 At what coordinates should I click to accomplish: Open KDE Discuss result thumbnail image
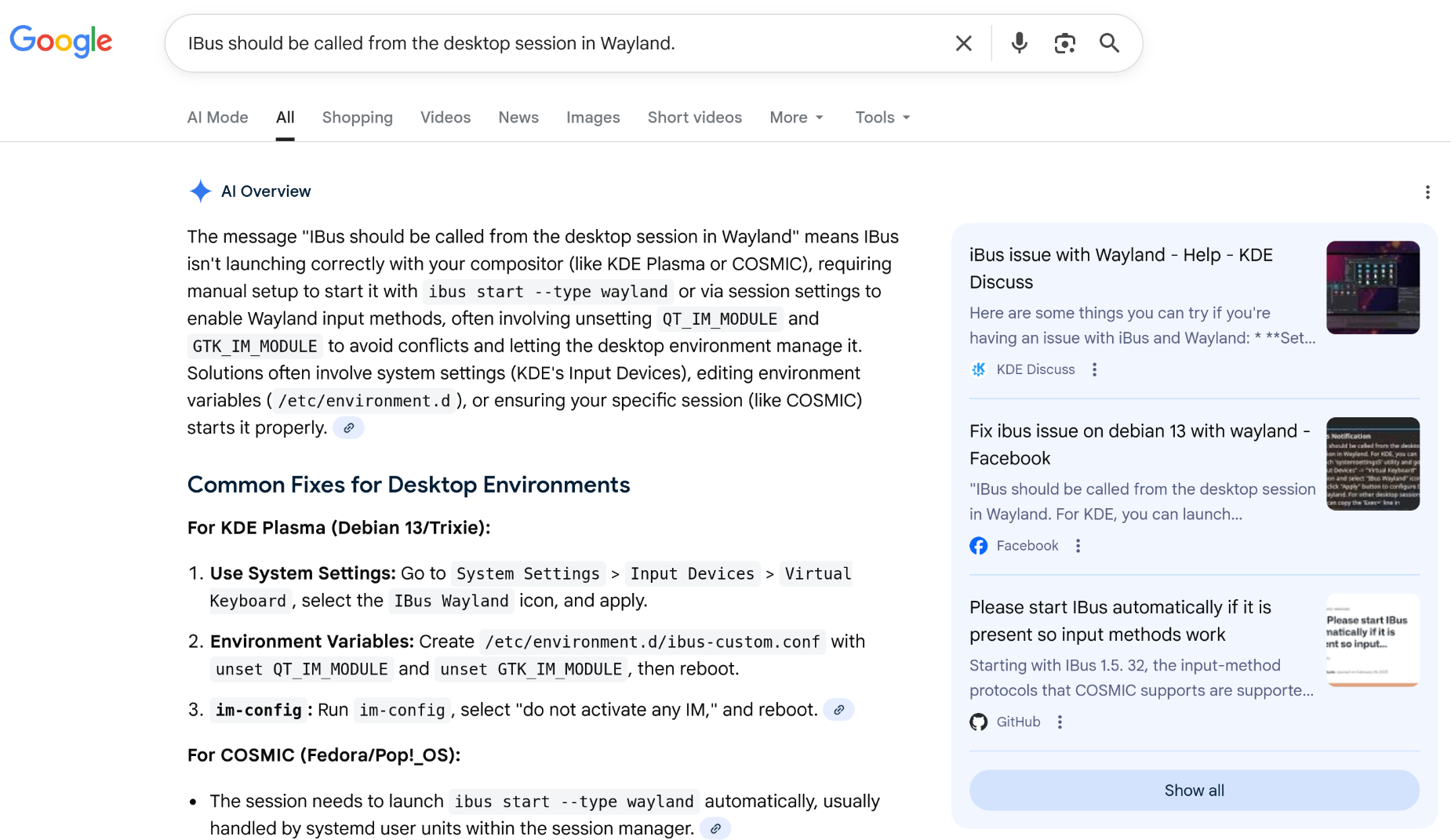1373,287
